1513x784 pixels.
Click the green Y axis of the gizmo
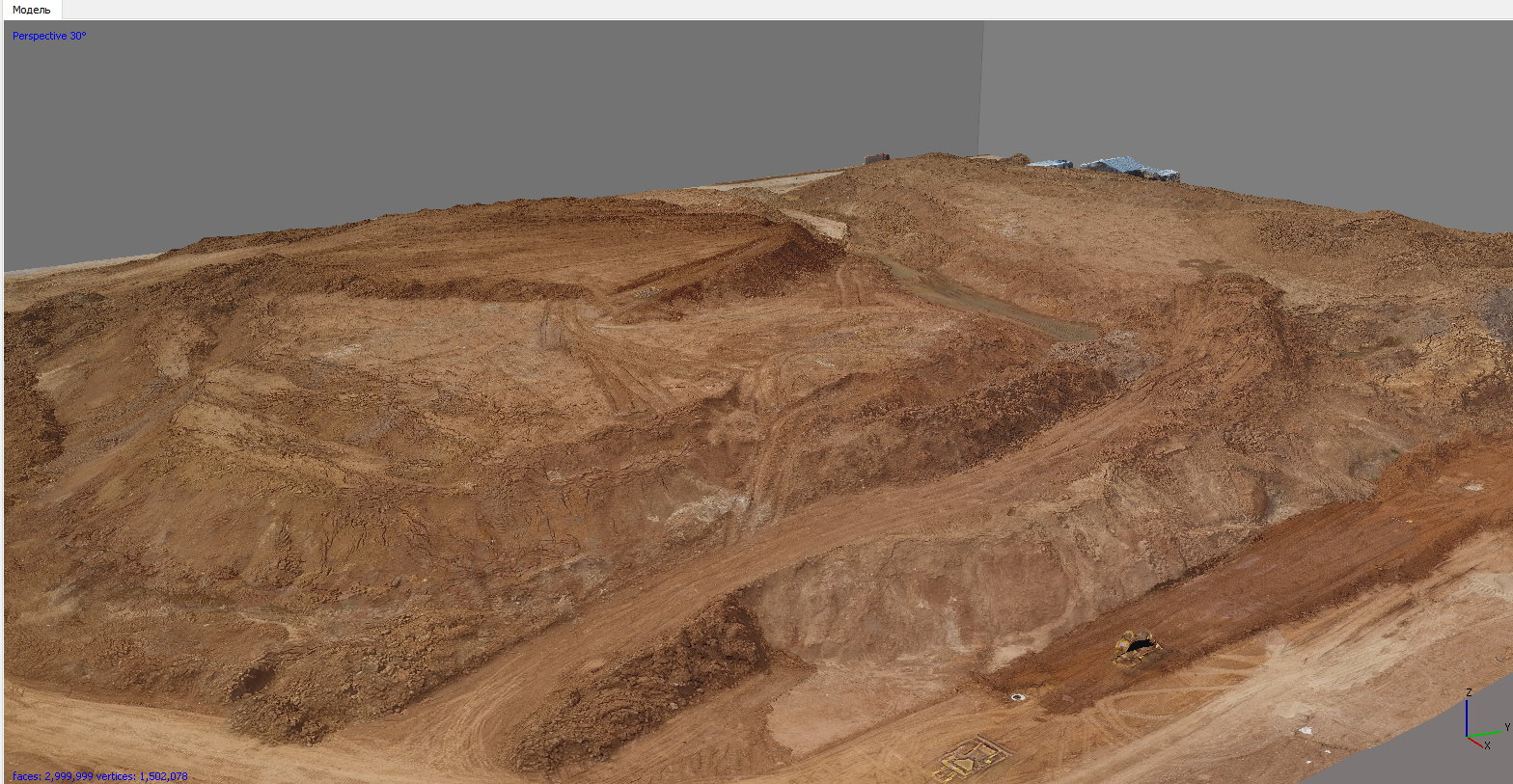(1487, 734)
